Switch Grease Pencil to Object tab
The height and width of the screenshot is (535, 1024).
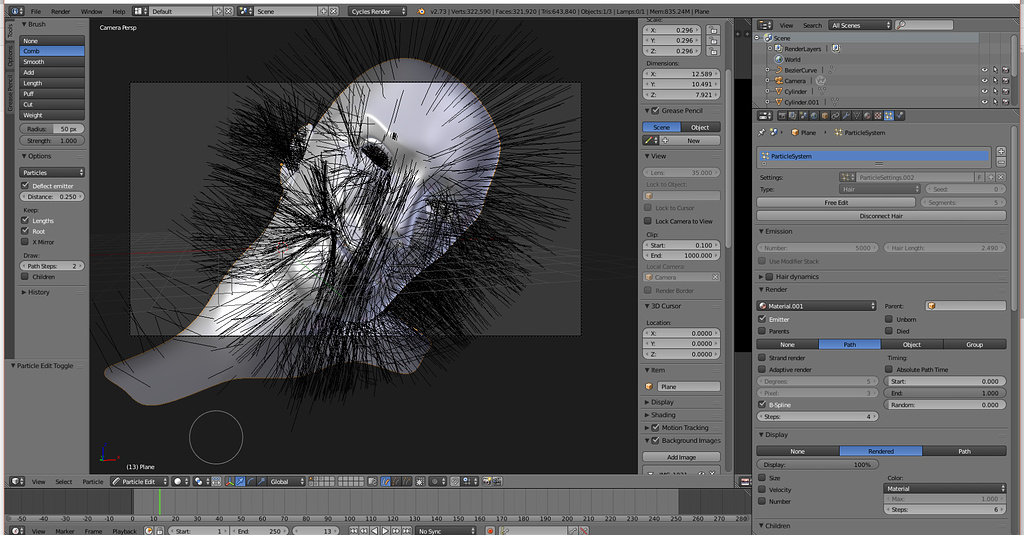pyautogui.click(x=700, y=127)
